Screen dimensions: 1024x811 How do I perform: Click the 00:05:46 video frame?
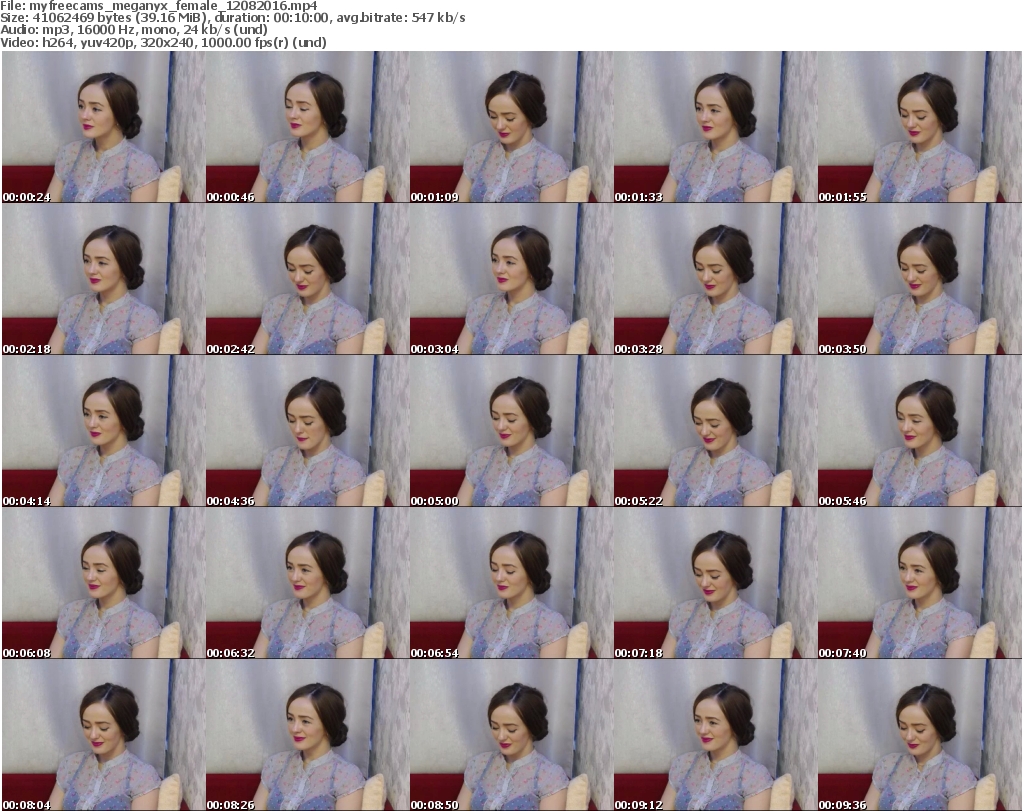coord(920,431)
